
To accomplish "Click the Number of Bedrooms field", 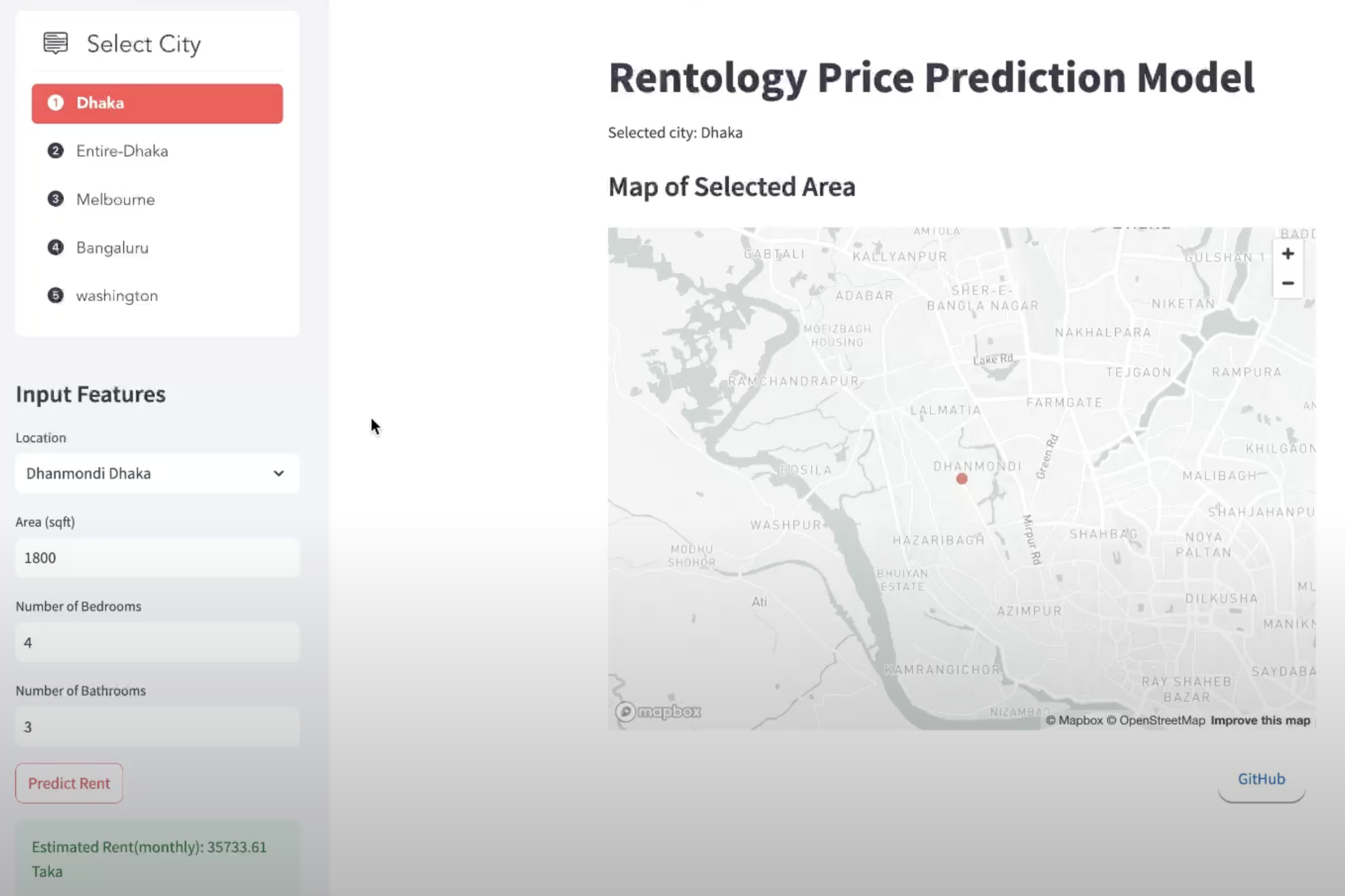I will [157, 642].
